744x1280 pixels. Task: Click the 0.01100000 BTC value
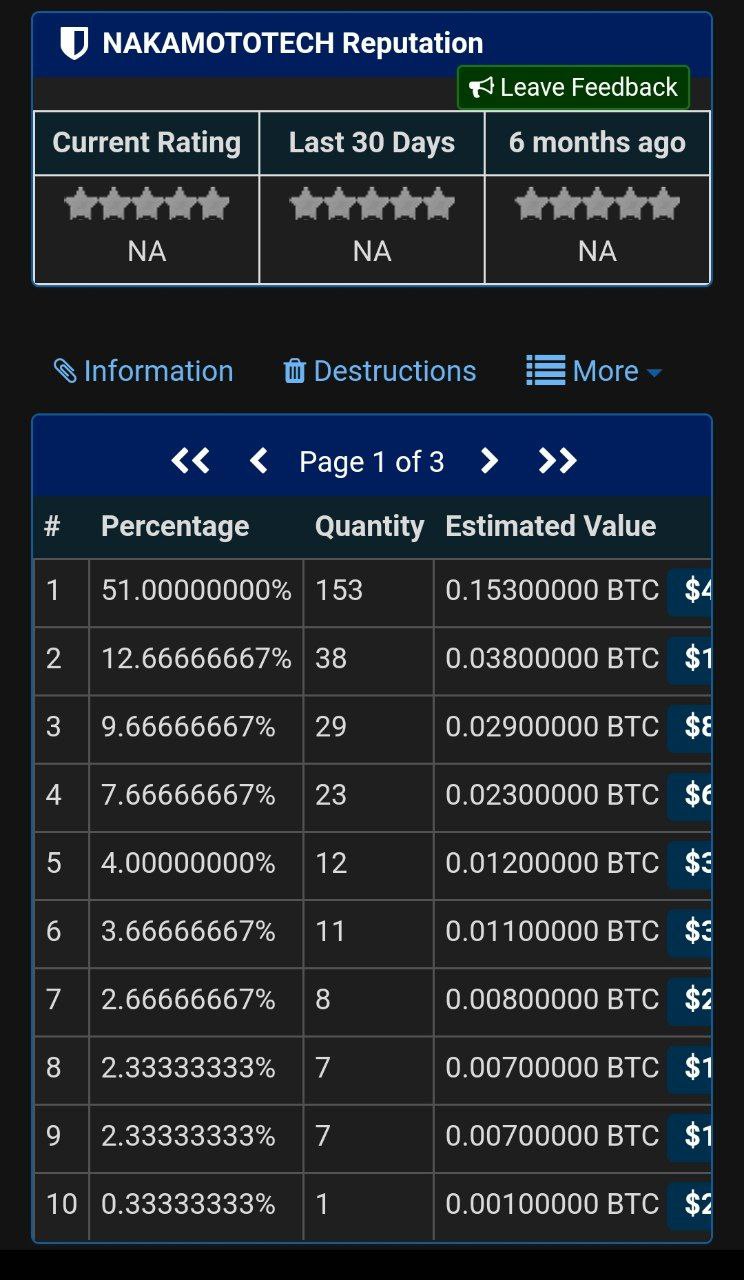point(552,931)
